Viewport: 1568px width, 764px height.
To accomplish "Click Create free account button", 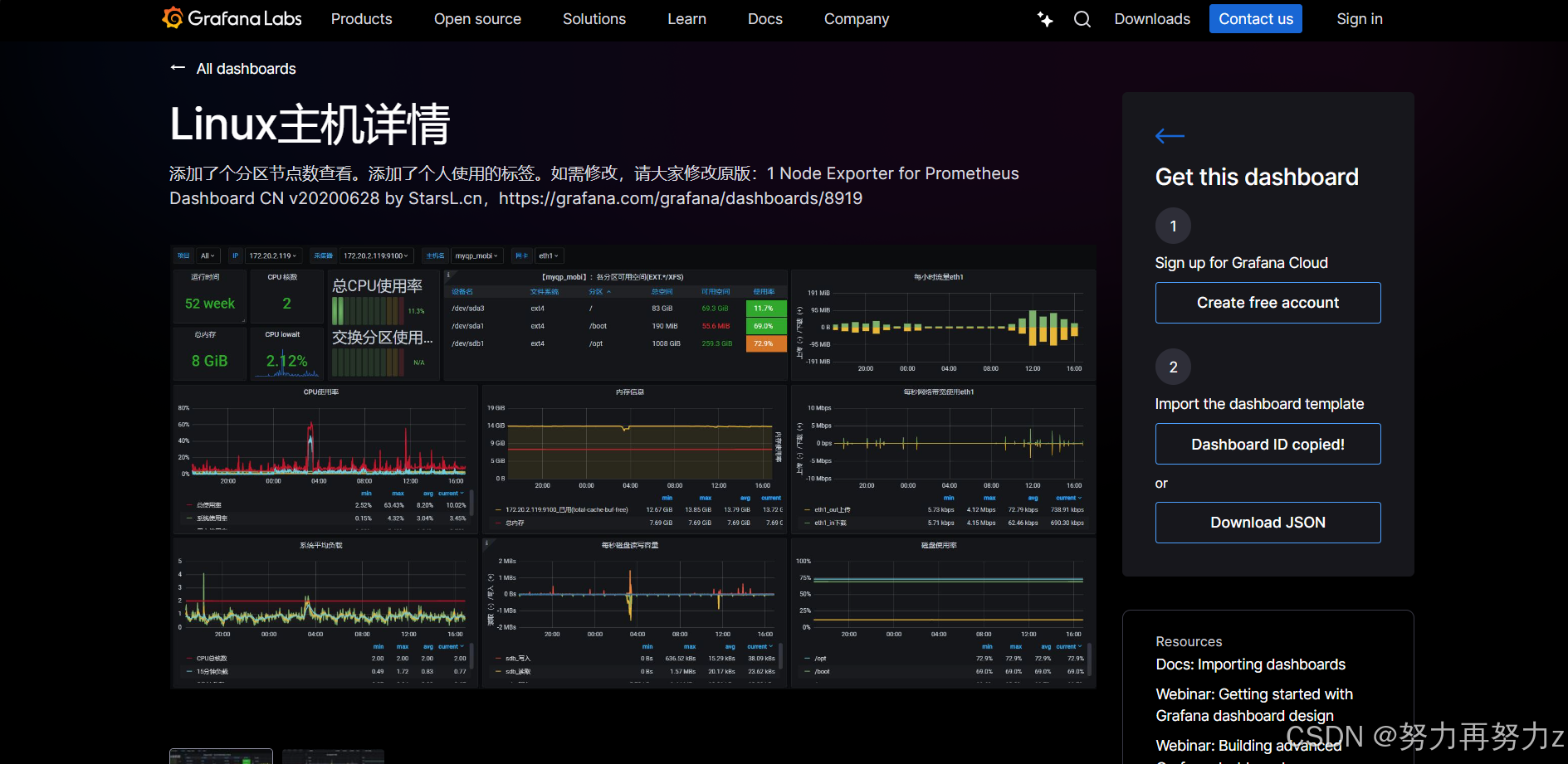I will (x=1268, y=303).
